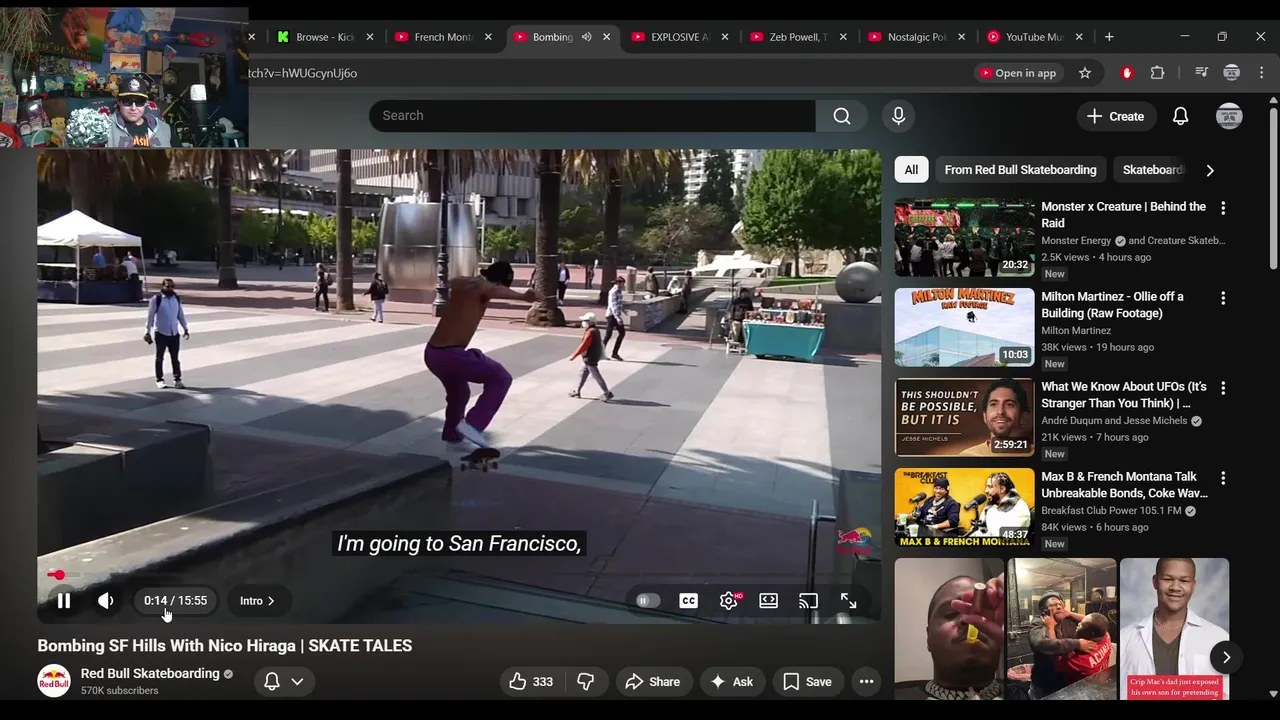Screen dimensions: 1280x720
Task: Open the Ask AI button
Action: coord(731,682)
